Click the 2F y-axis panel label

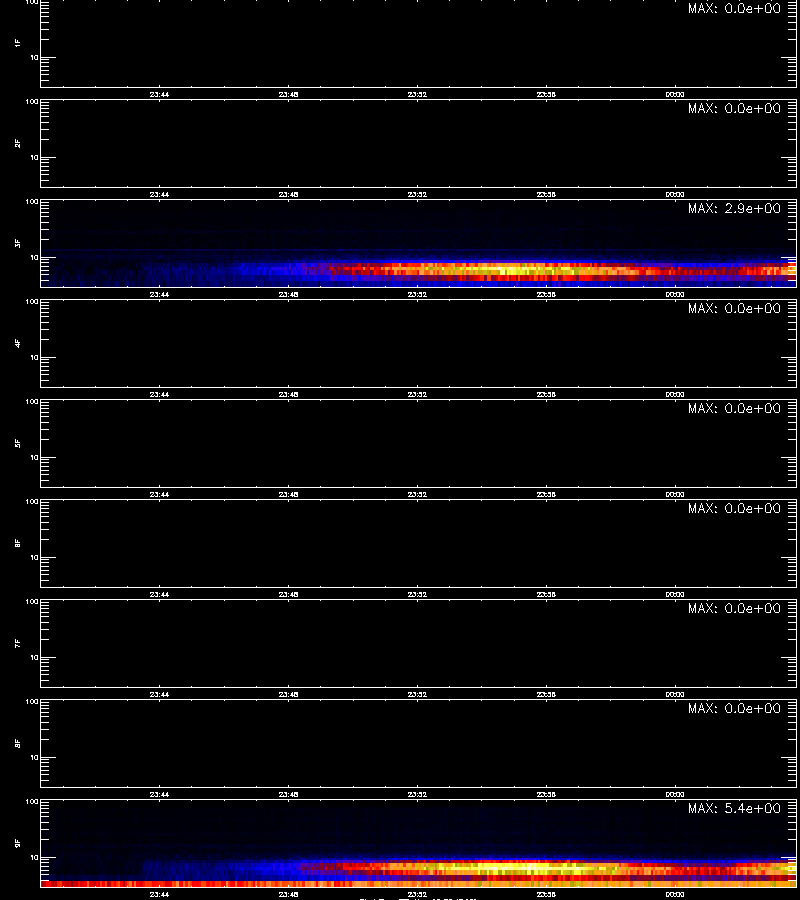(18, 143)
